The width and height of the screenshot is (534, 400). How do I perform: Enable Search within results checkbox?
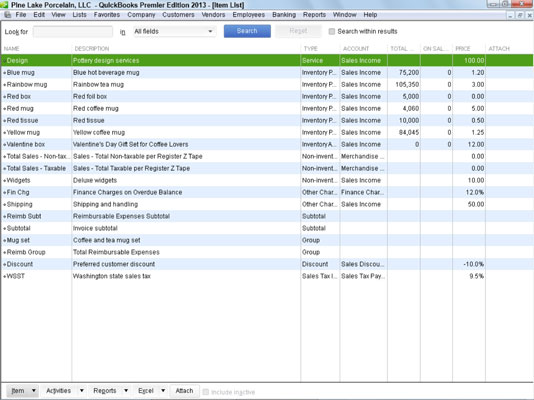(x=332, y=31)
